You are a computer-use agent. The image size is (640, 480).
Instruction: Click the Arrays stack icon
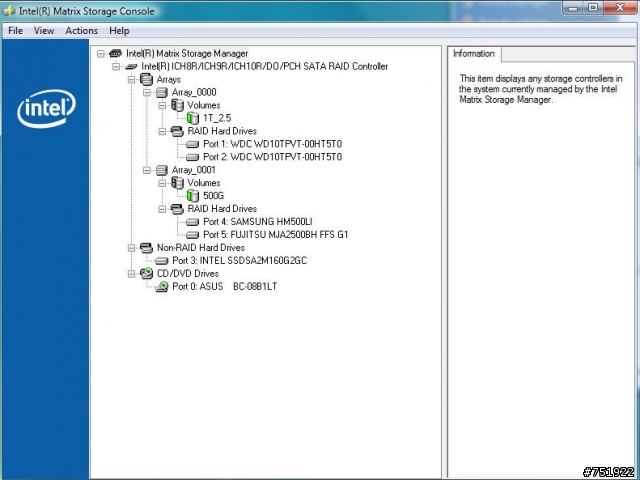point(146,79)
